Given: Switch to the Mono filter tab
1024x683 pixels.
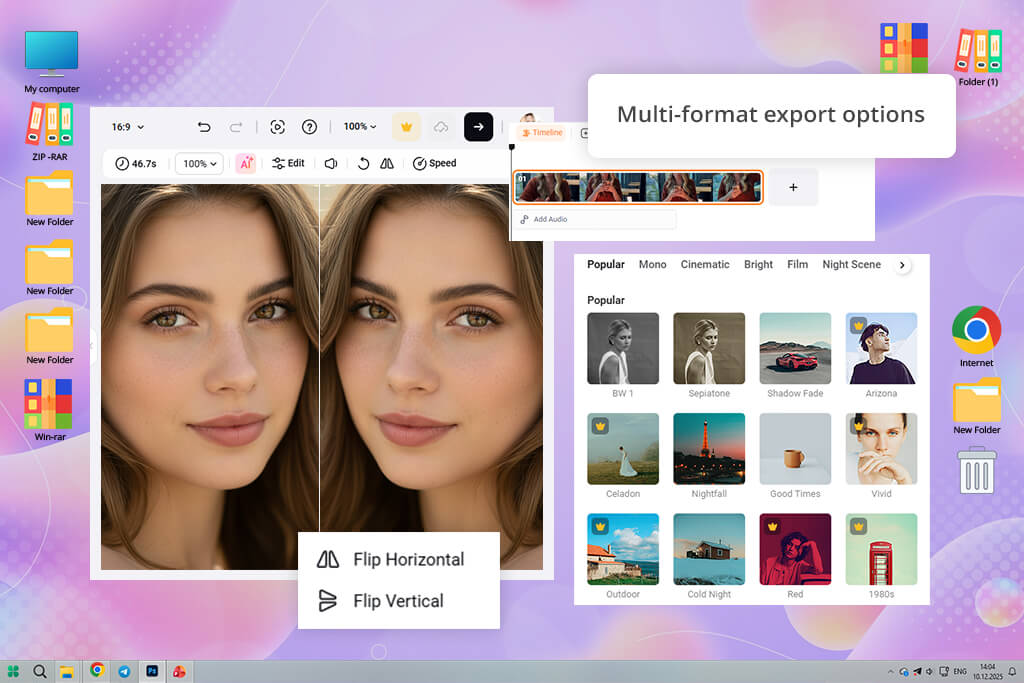Looking at the screenshot, I should click(652, 264).
